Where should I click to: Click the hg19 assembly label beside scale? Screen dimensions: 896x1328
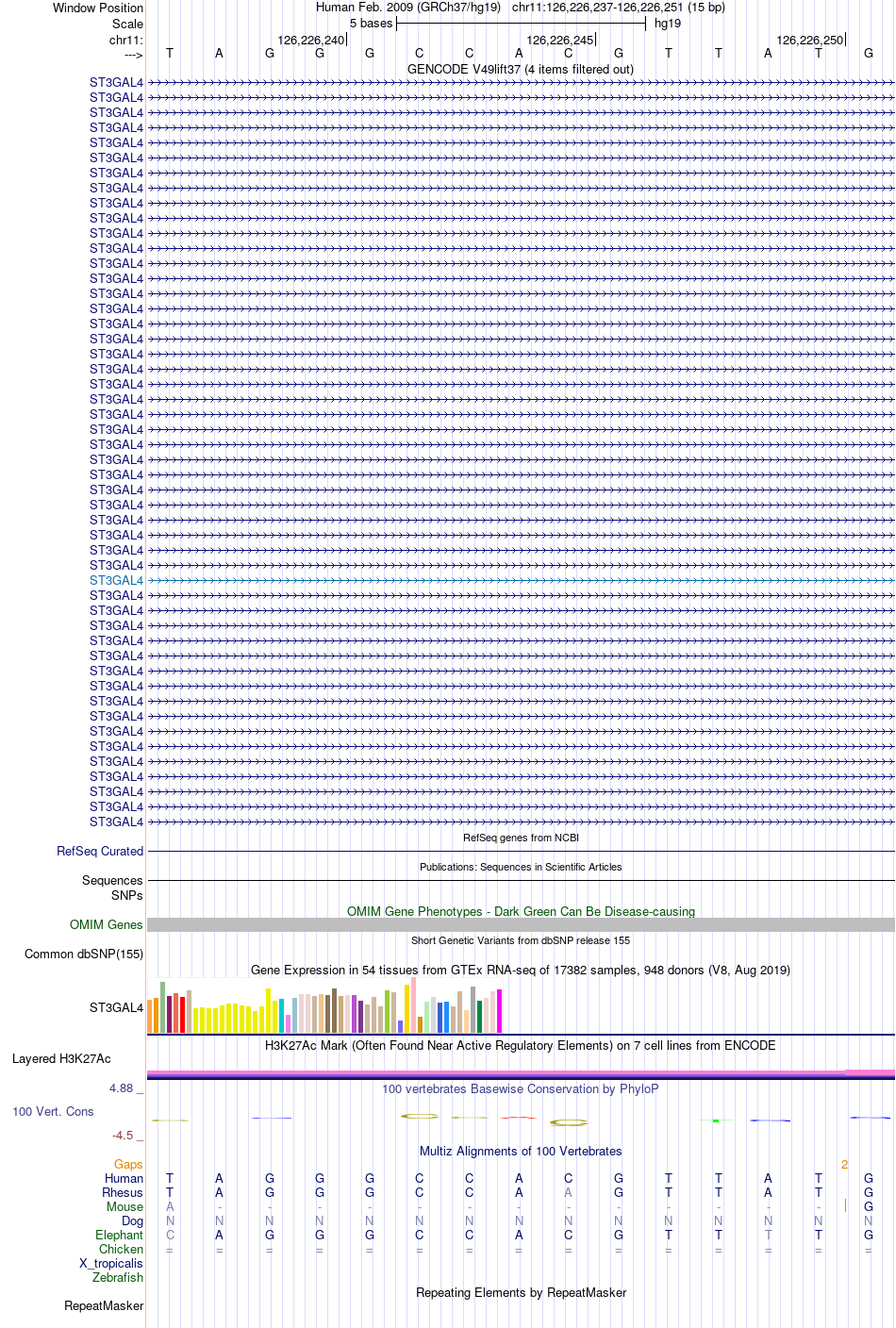click(x=668, y=24)
